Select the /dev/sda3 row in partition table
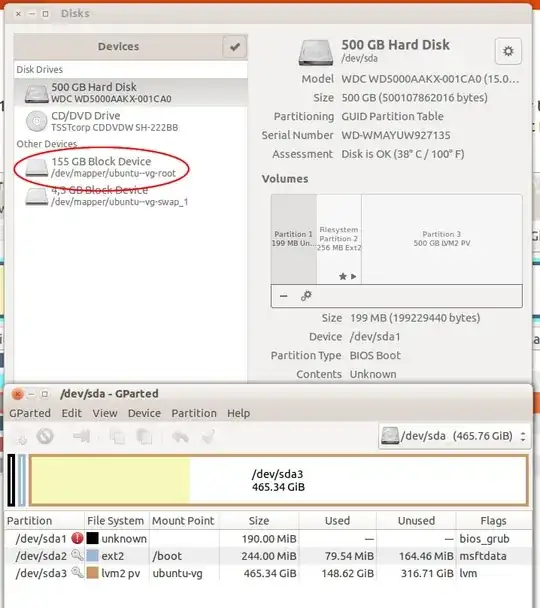Screen dimensions: 540x608 269,573
